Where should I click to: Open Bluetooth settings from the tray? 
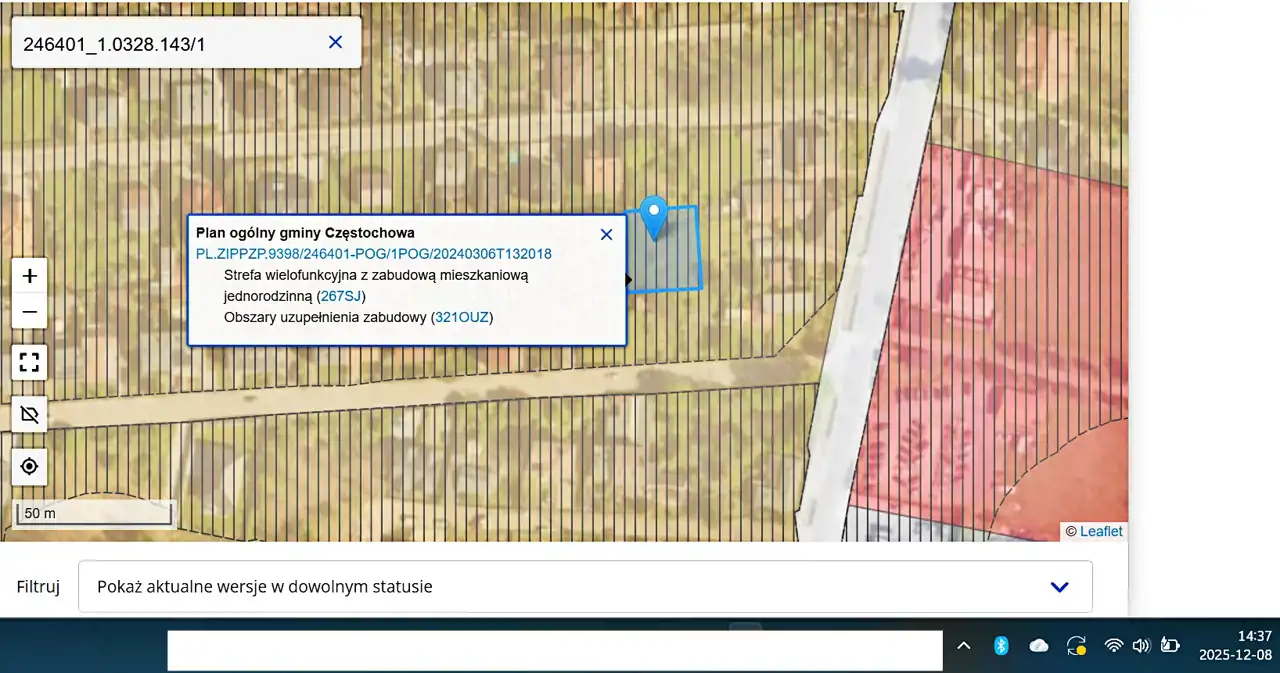pos(1001,646)
